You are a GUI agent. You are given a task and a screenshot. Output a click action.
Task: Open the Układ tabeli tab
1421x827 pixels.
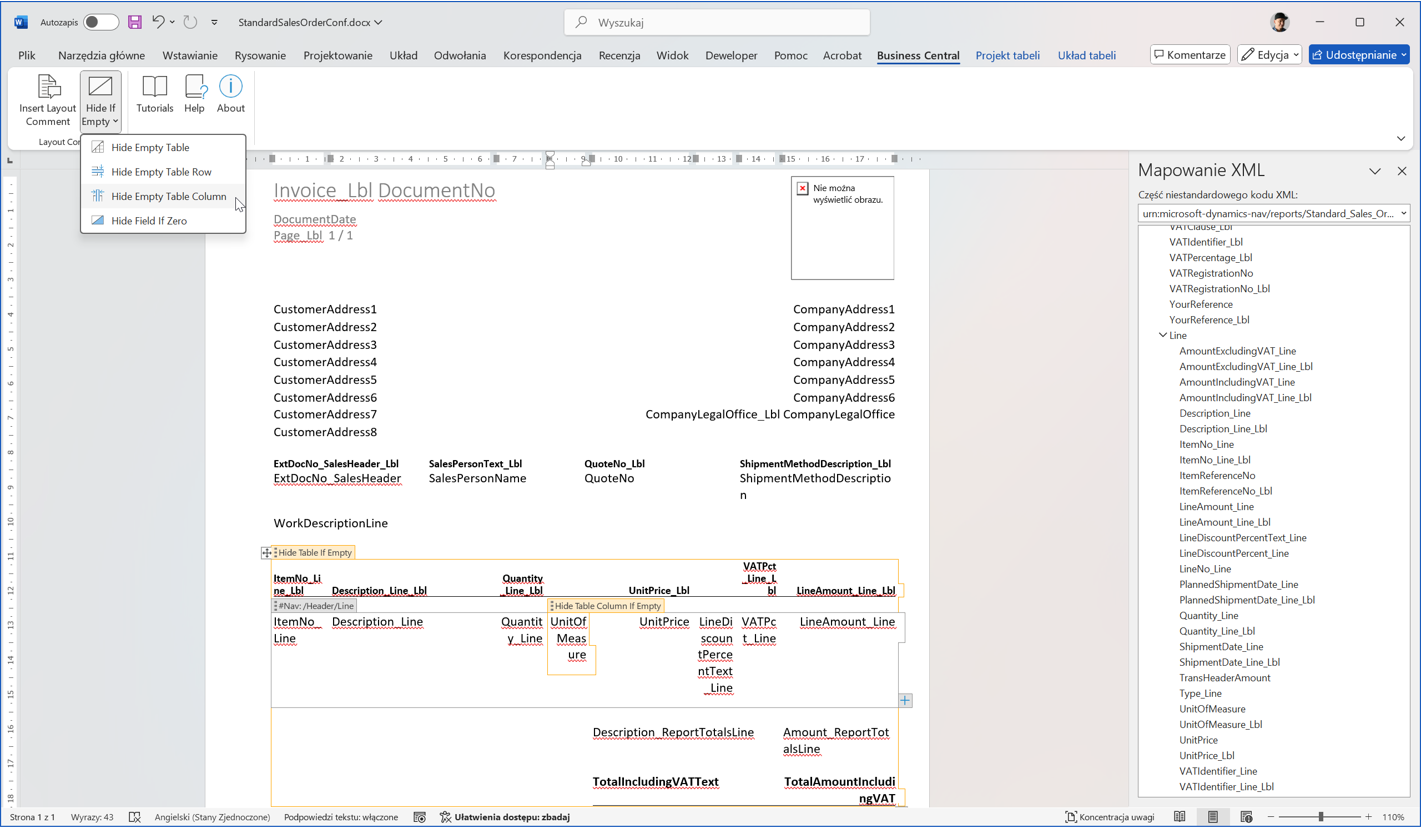click(x=1086, y=55)
